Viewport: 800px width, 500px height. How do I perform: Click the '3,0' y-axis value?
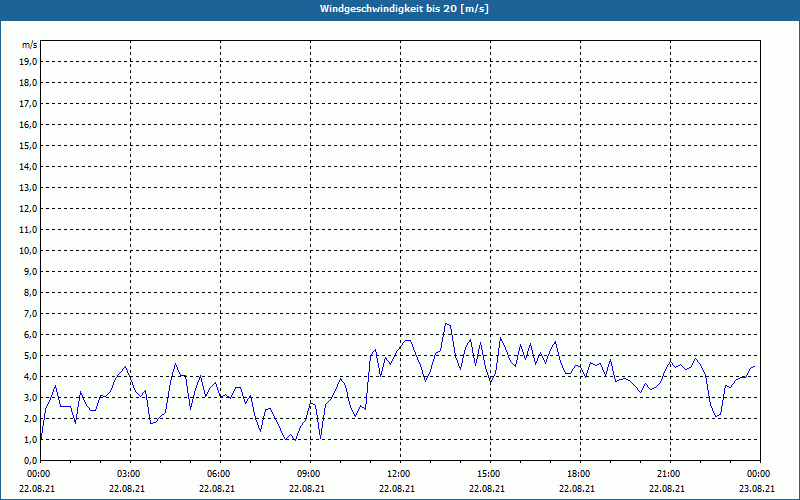point(31,397)
